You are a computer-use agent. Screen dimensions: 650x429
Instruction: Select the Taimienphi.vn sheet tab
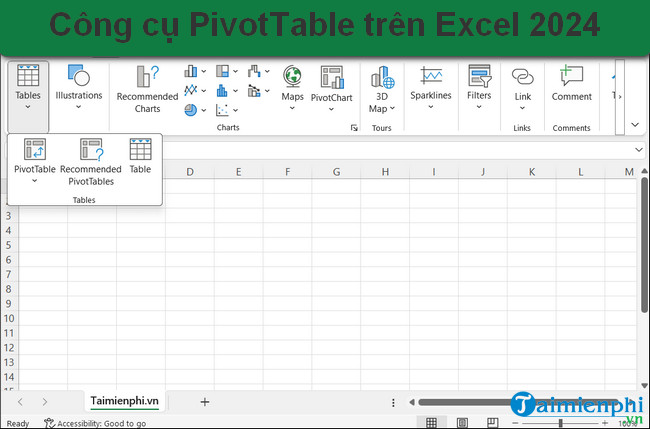pyautogui.click(x=124, y=401)
